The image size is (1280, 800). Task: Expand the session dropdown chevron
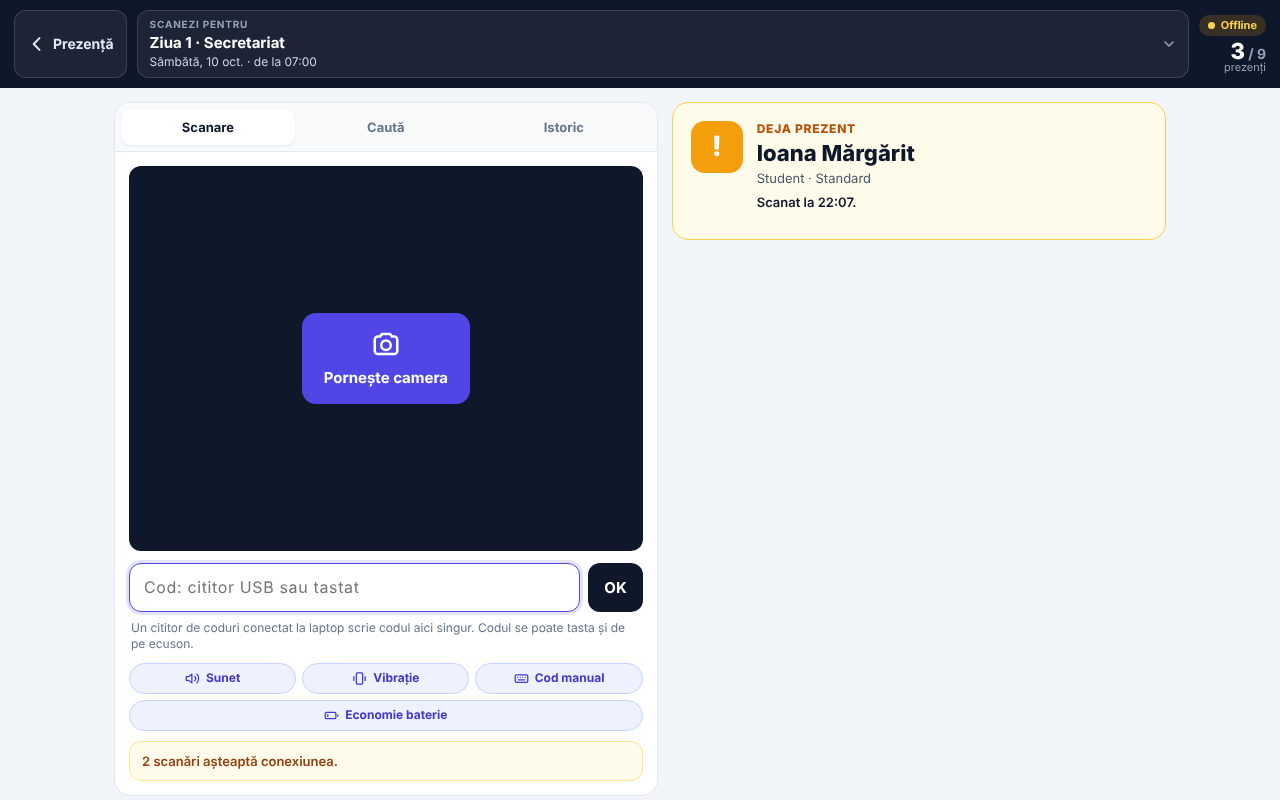pyautogui.click(x=1168, y=44)
